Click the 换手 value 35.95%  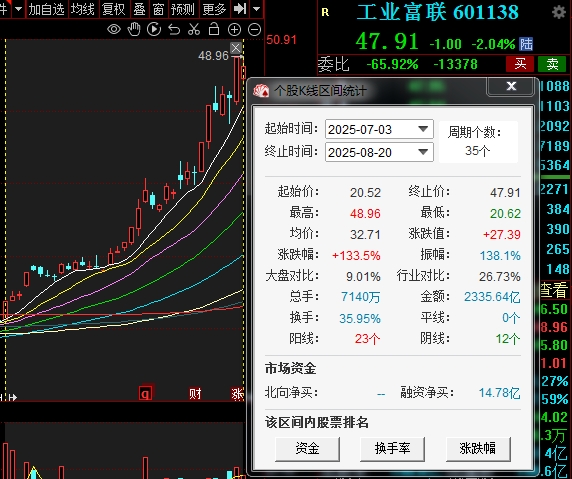[360, 318]
